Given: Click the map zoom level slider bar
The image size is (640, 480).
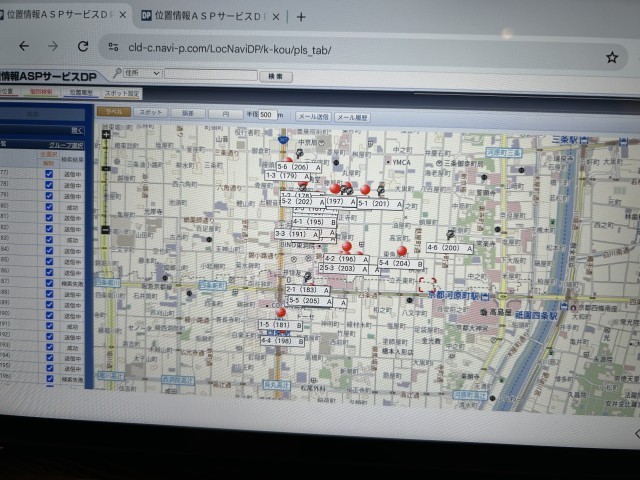Looking at the screenshot, I should [x=106, y=182].
